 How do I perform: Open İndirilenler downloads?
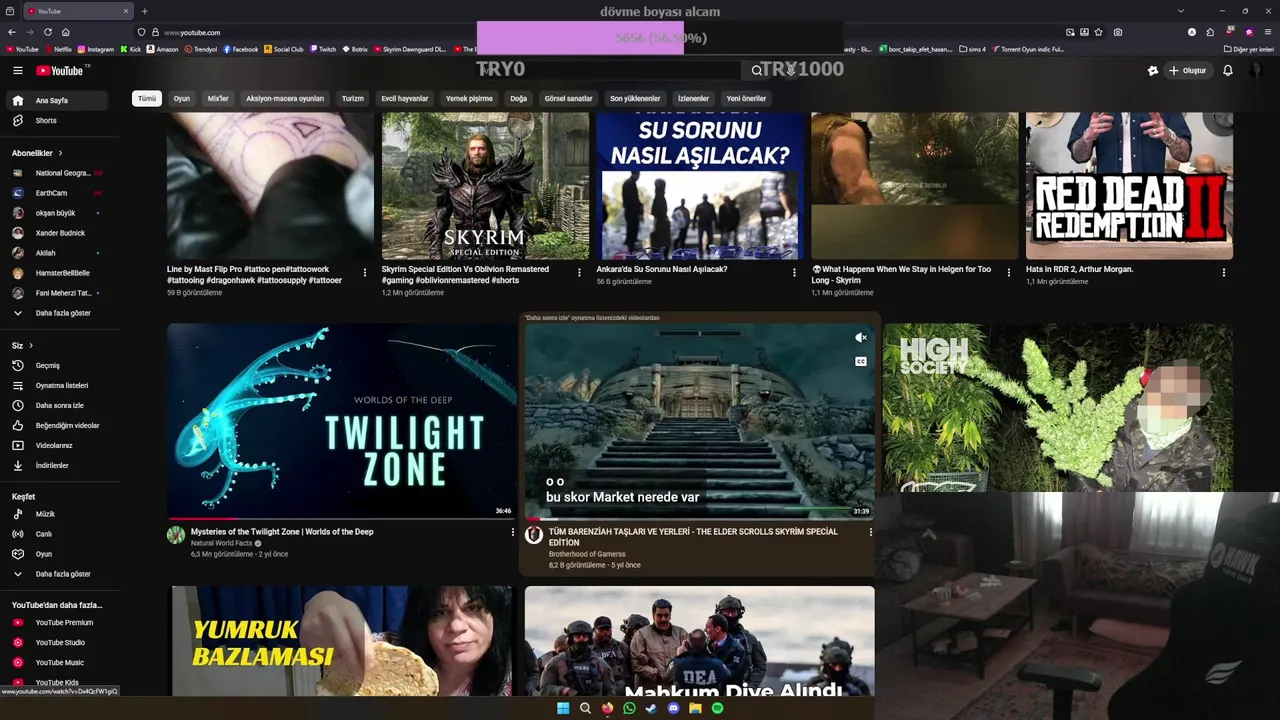click(52, 465)
